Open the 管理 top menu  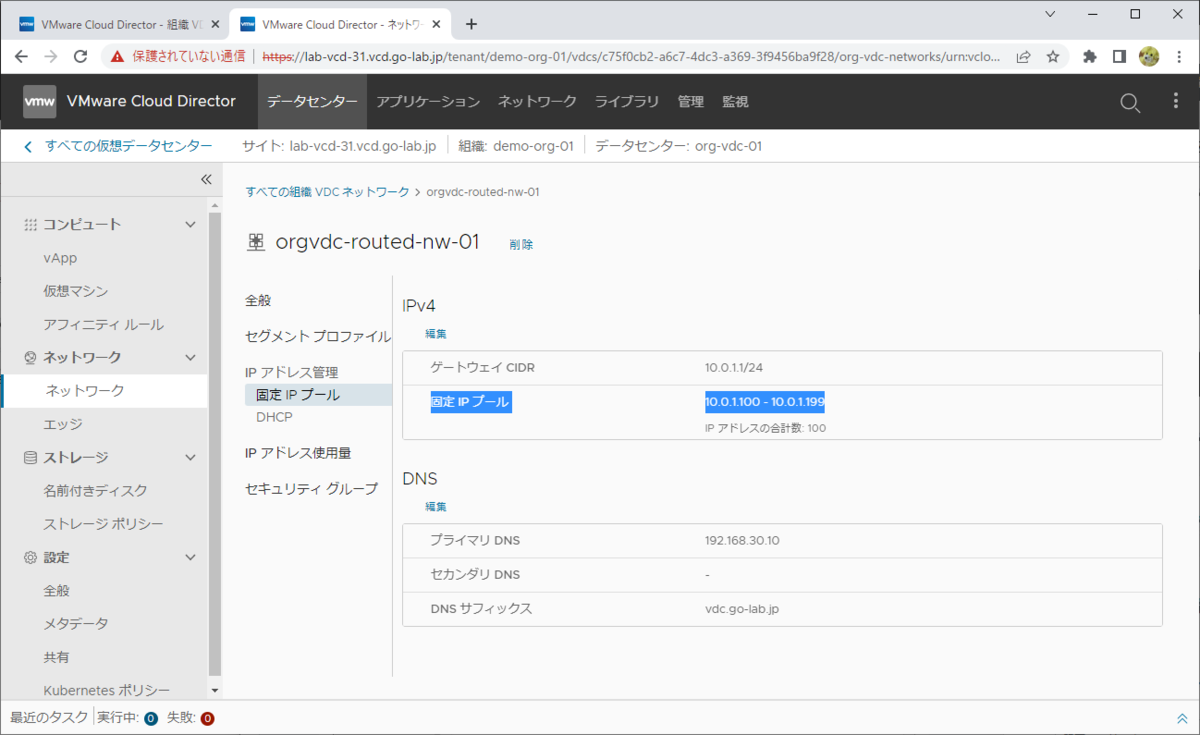pyautogui.click(x=690, y=102)
